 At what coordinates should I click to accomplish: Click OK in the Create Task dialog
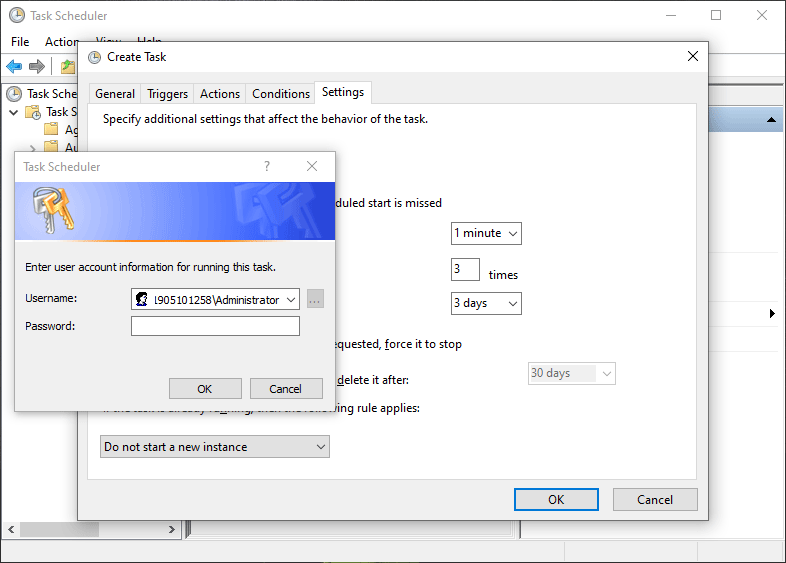pyautogui.click(x=556, y=499)
